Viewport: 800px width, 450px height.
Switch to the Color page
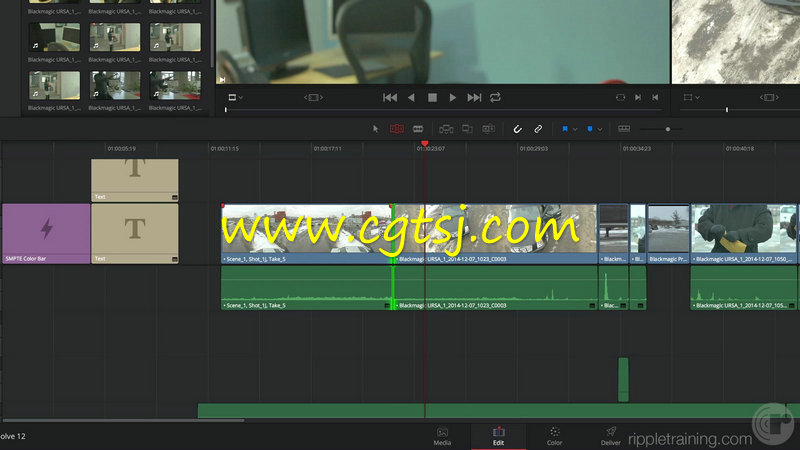coord(555,436)
